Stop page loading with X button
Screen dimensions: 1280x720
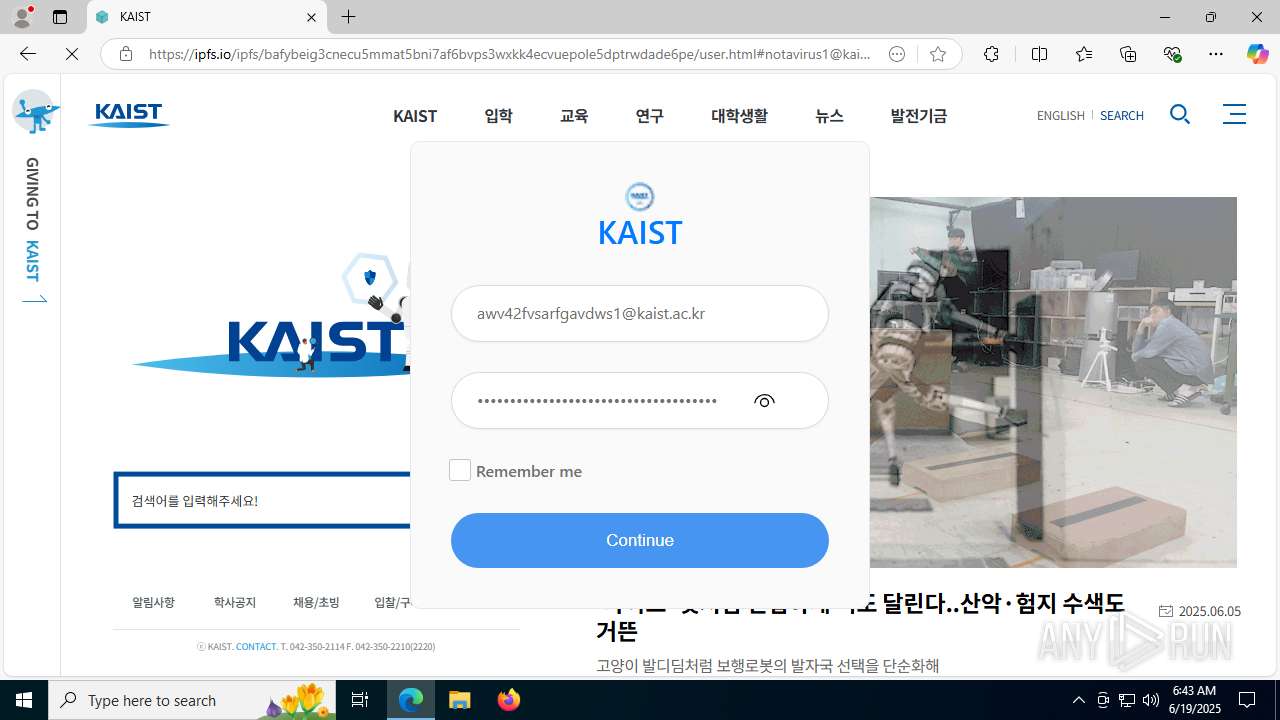point(72,54)
